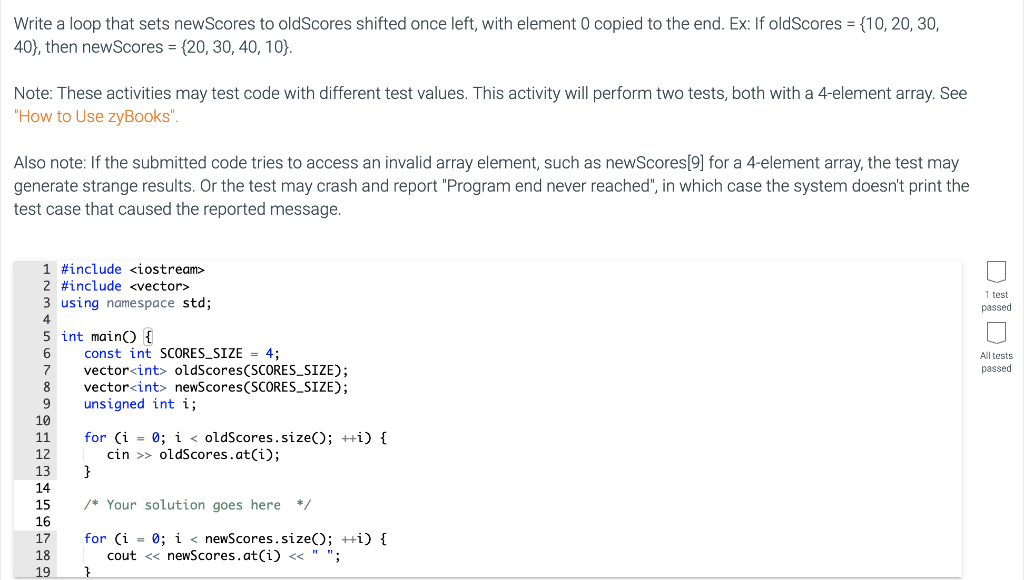1024x580 pixels.
Task: Click the "cin >> oldScores.at(i);" statement
Action: (193, 455)
